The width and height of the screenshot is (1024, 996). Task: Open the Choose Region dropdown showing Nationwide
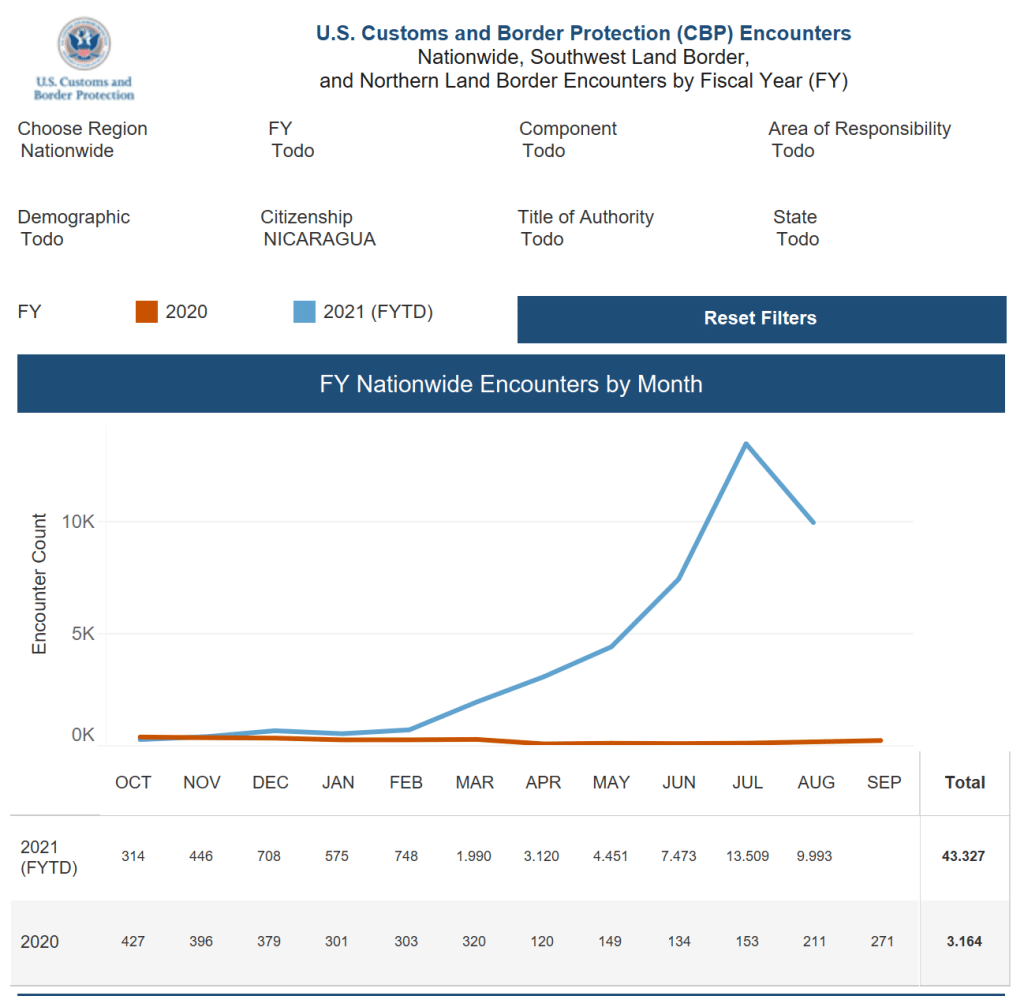(x=67, y=151)
